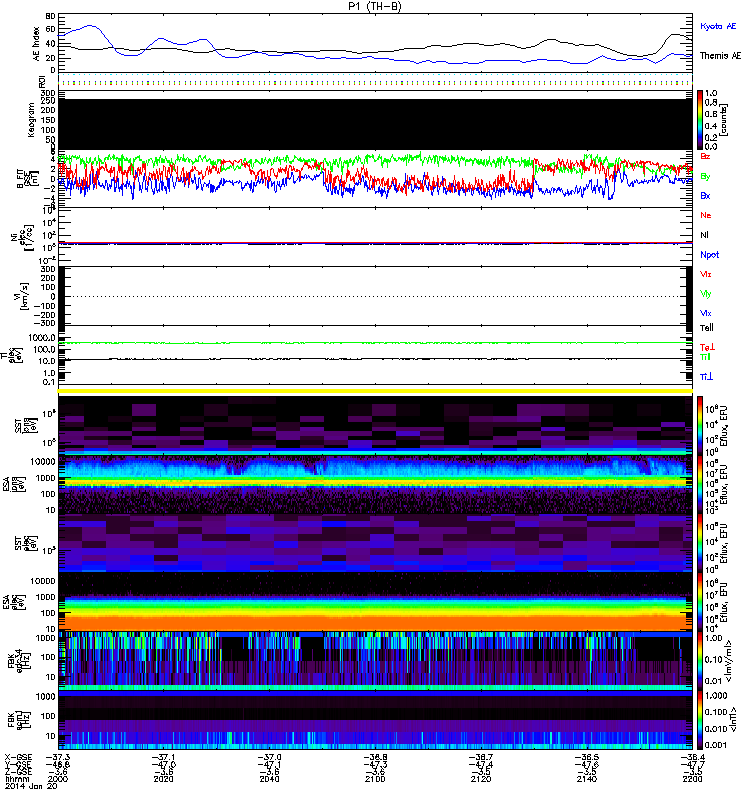Select the black Te parallel legend label
This screenshot has width=750, height=800.
tap(707, 328)
